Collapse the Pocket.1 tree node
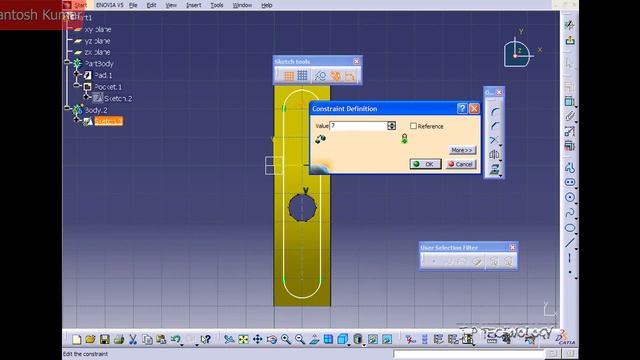The image size is (640, 360). click(x=77, y=85)
